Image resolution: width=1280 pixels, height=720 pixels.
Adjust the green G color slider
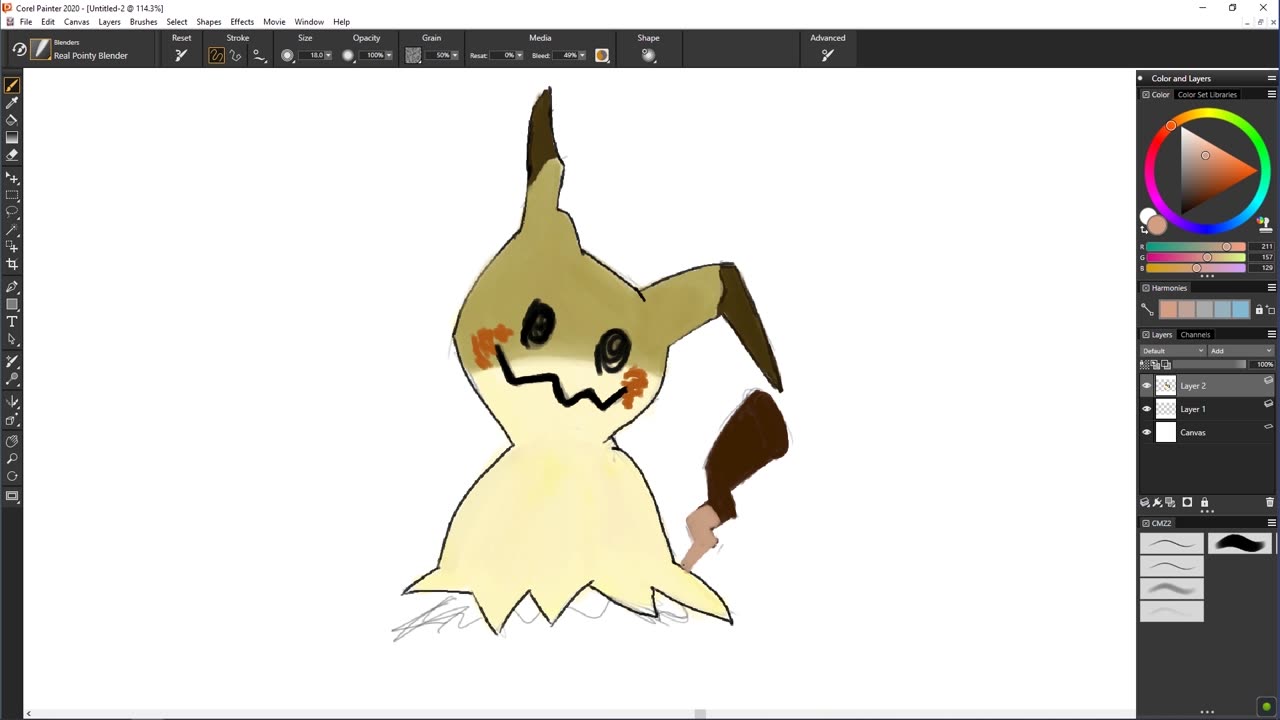(x=1196, y=257)
